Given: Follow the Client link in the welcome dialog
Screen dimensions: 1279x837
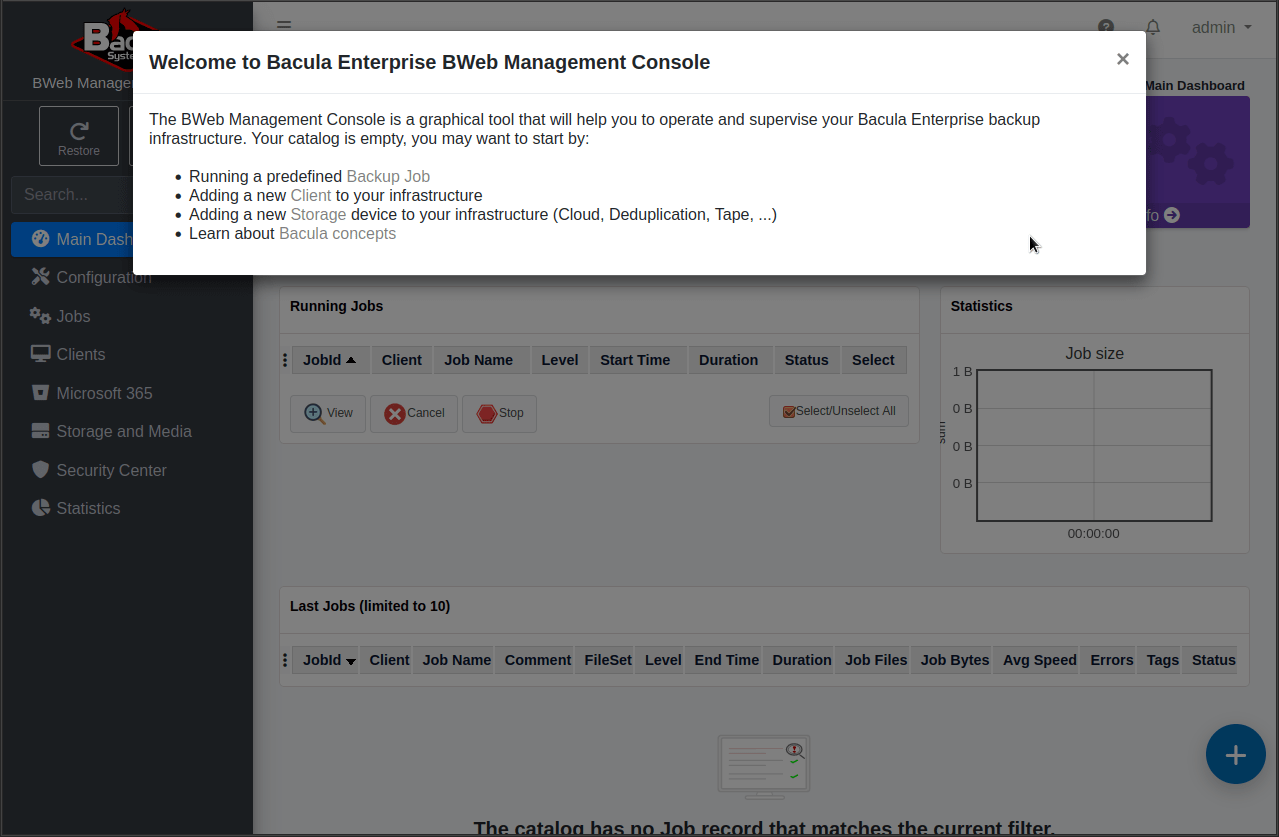Looking at the screenshot, I should click(x=311, y=196).
